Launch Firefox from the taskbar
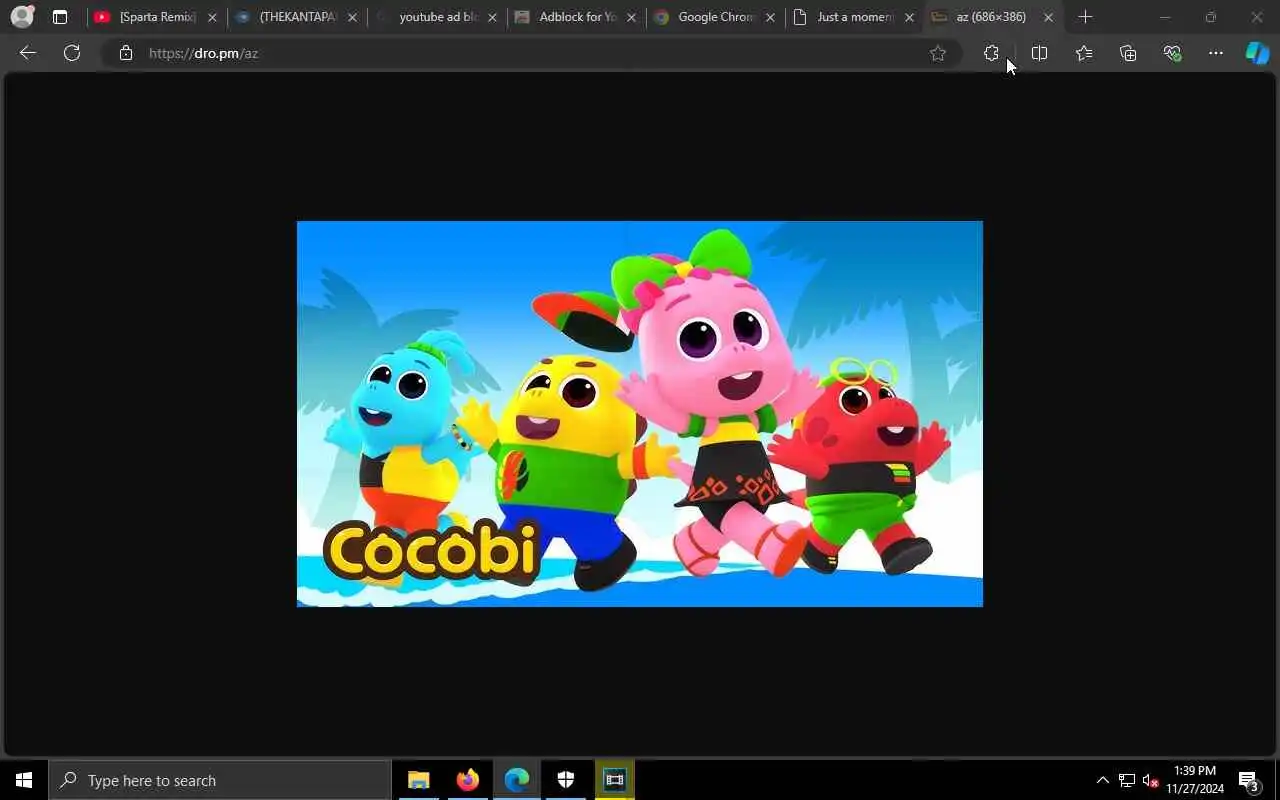1280x800 pixels. [467, 780]
